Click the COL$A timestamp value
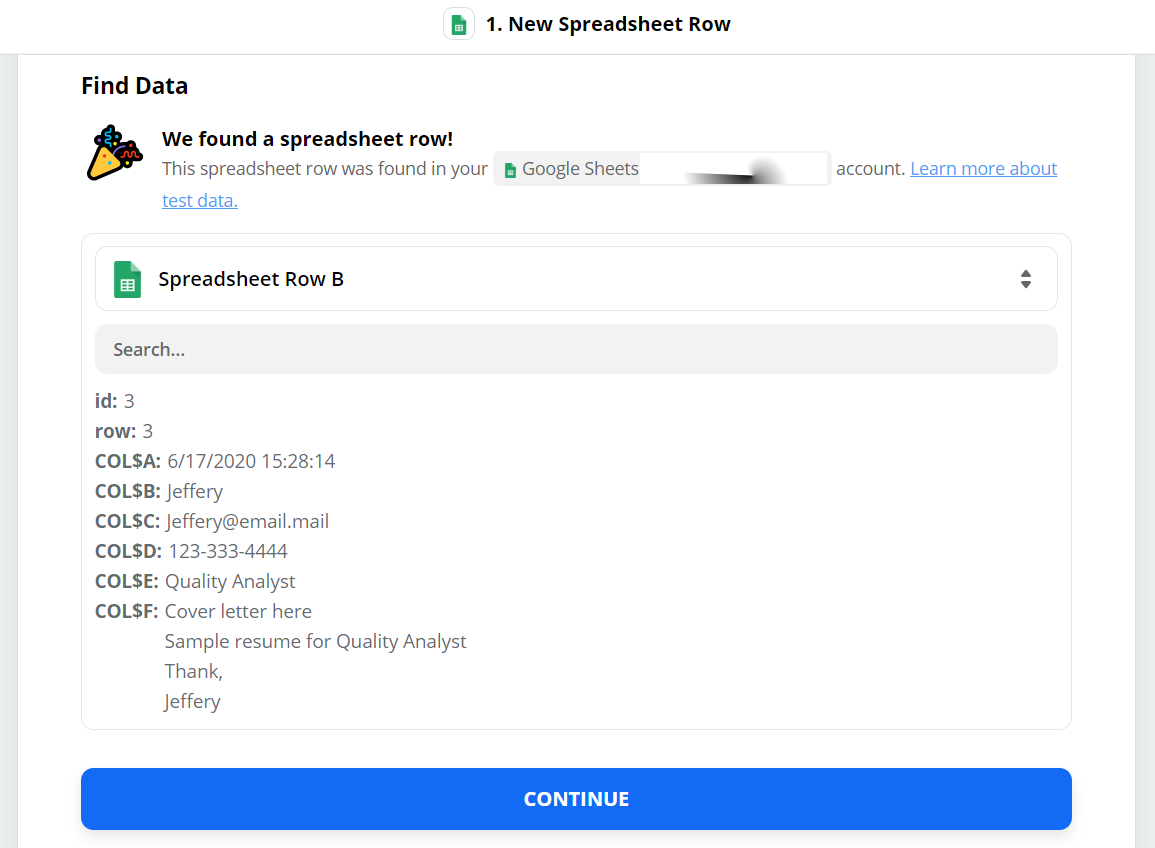 coord(251,461)
